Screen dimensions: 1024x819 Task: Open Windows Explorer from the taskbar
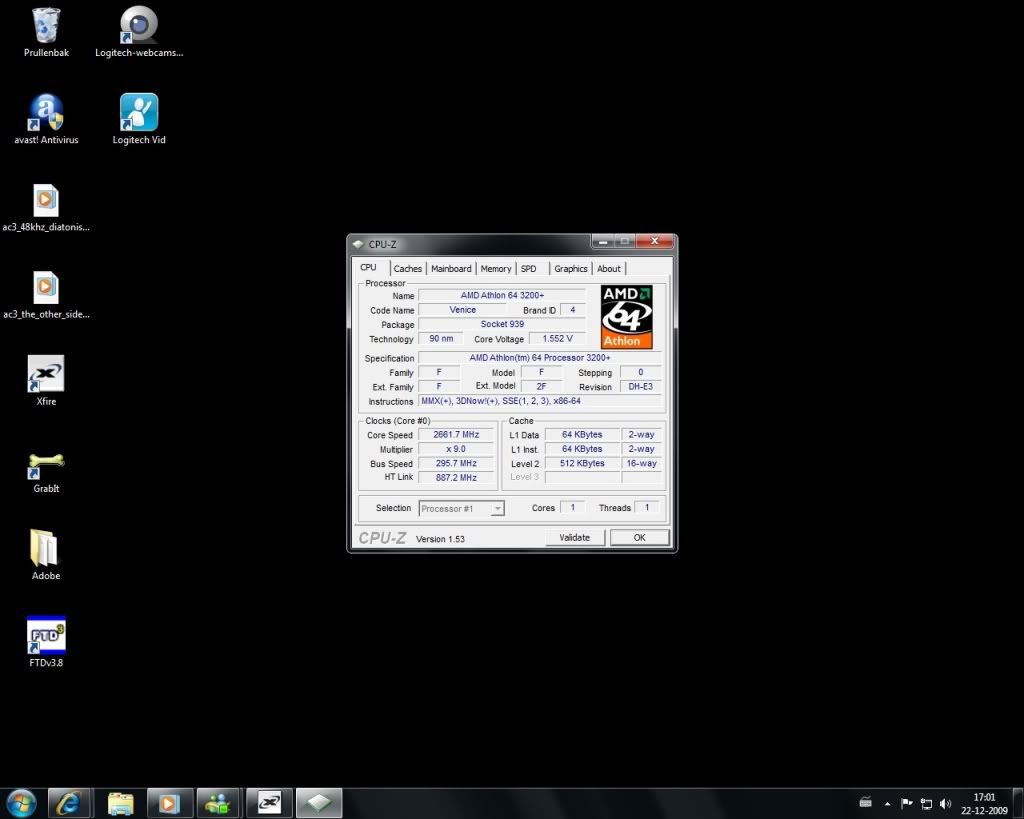120,803
